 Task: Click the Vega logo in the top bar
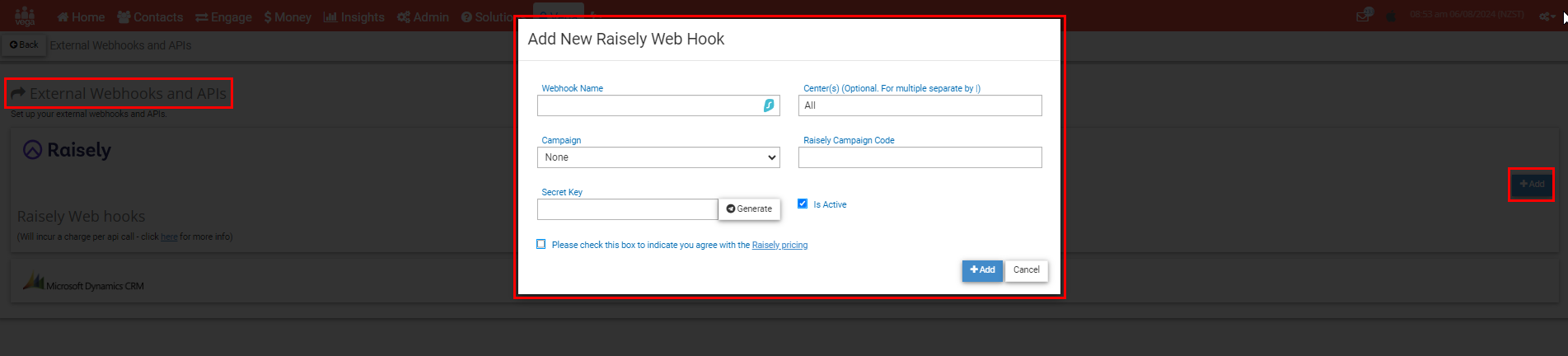click(25, 16)
